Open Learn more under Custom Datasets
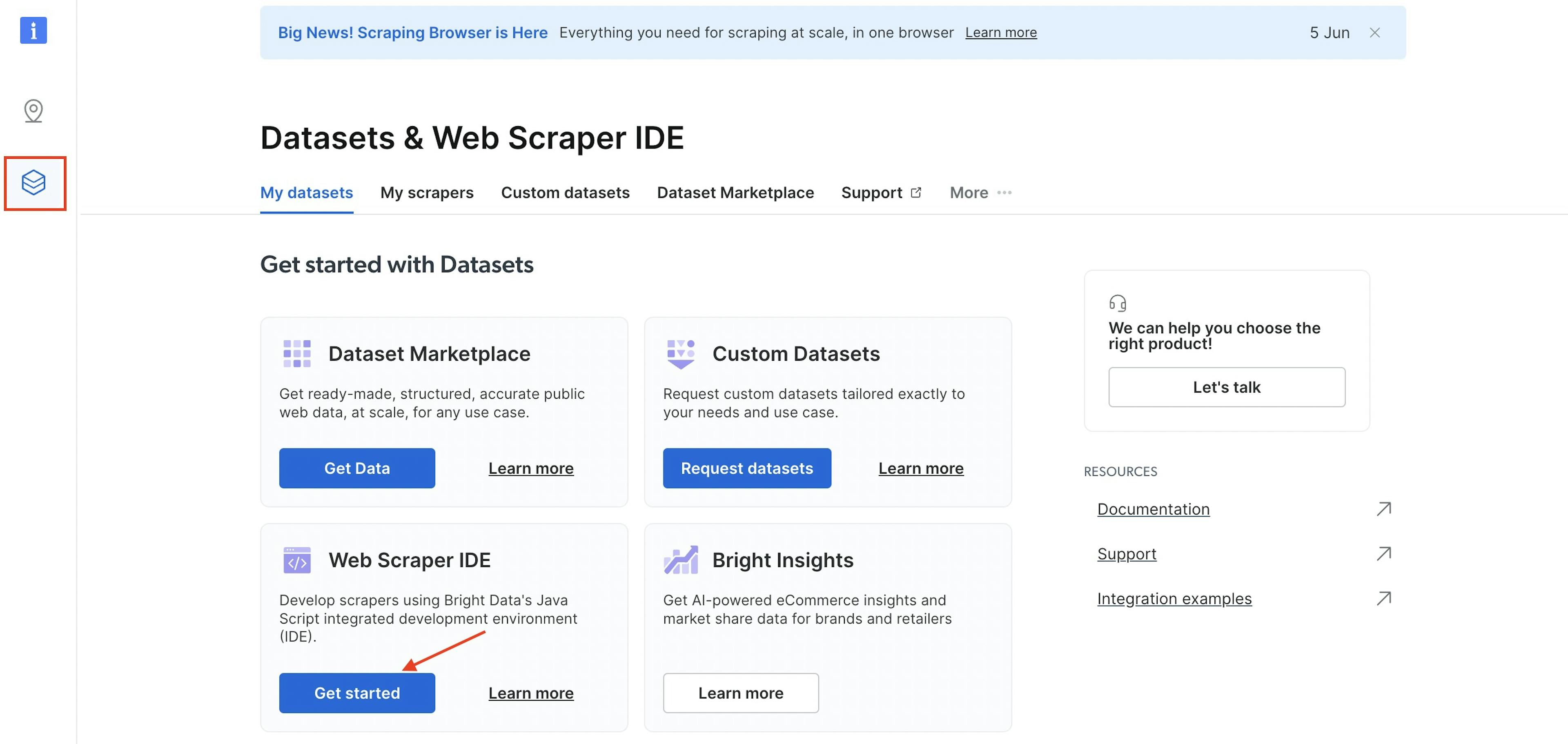The width and height of the screenshot is (1568, 744). pyautogui.click(x=920, y=469)
